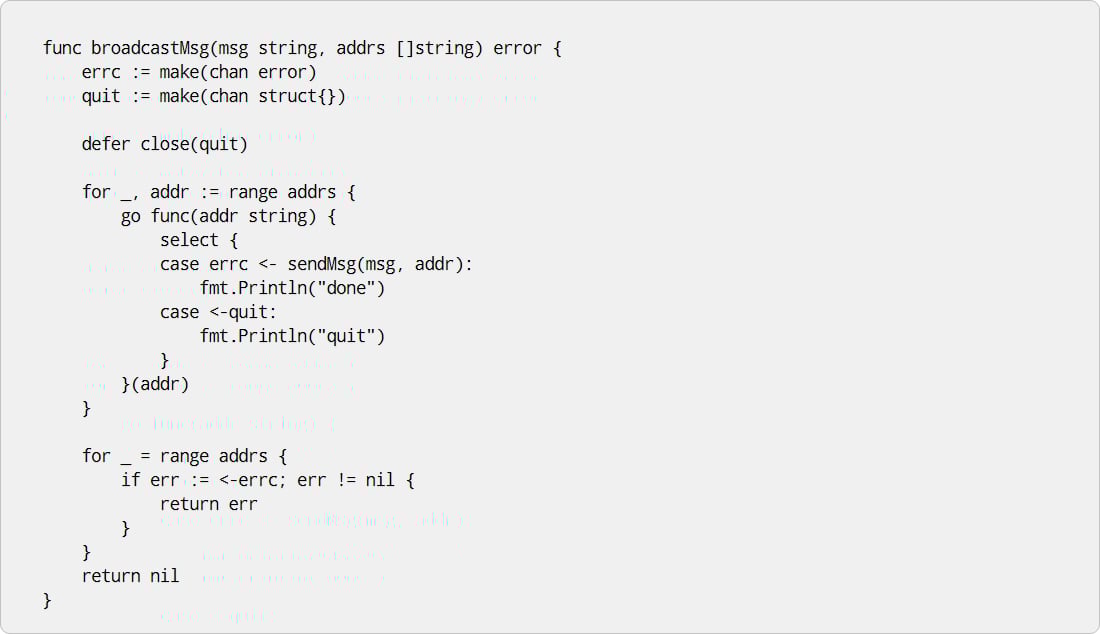Click the closing brace of the select block
The width and height of the screenshot is (1100, 634).
pyautogui.click(x=165, y=360)
